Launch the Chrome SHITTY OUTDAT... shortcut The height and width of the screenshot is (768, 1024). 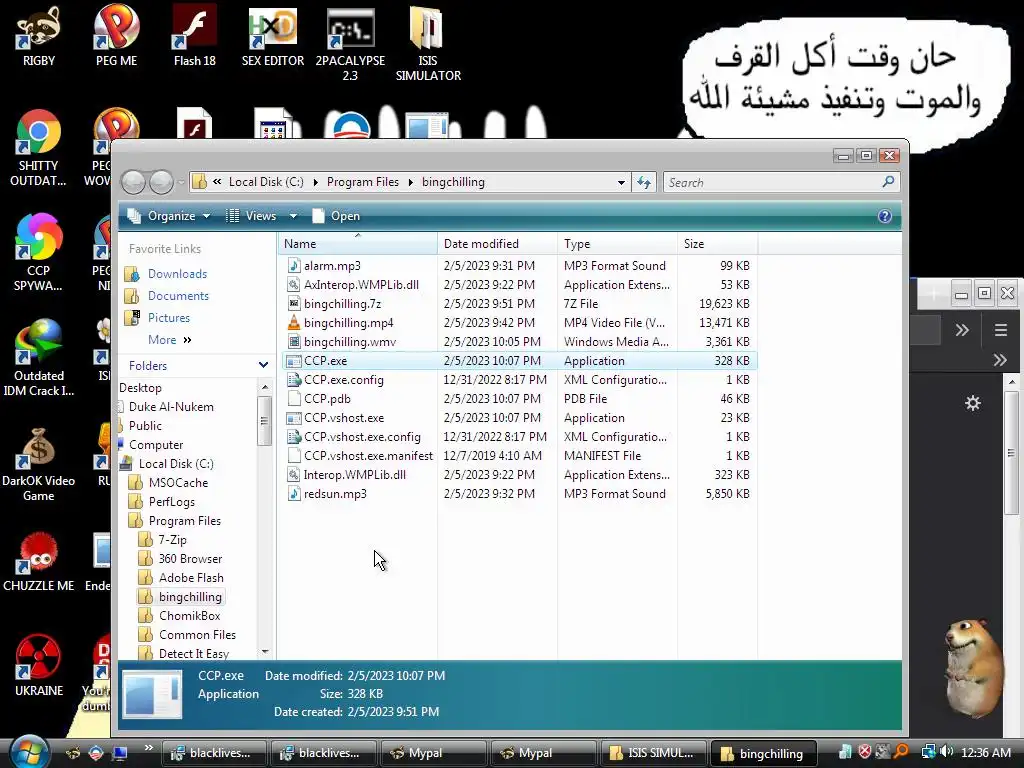pos(38,148)
